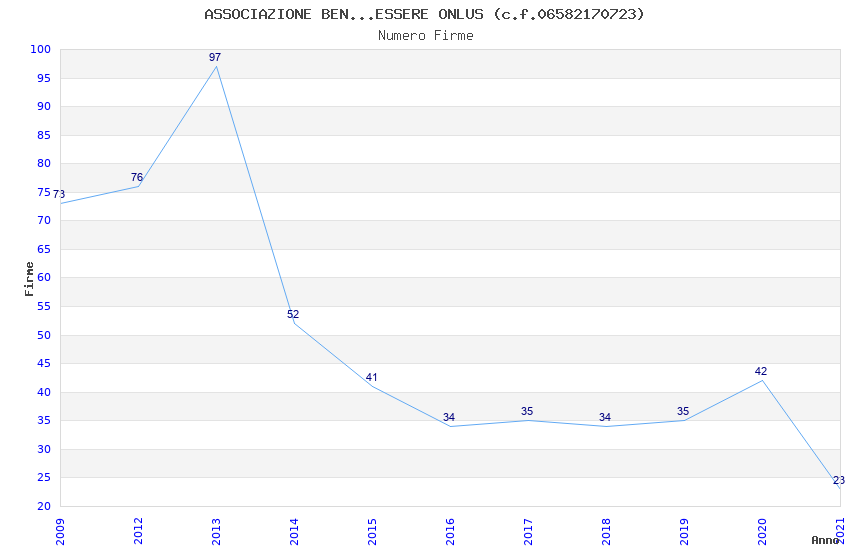Click the y-axis tick value 90

(x=44, y=106)
